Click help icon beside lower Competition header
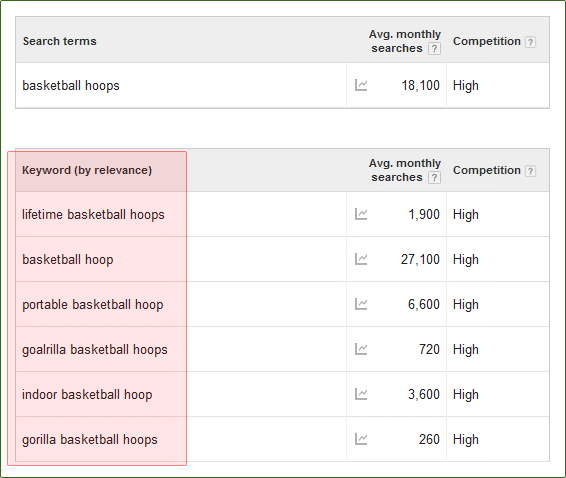The height and width of the screenshot is (478, 566). (x=530, y=171)
